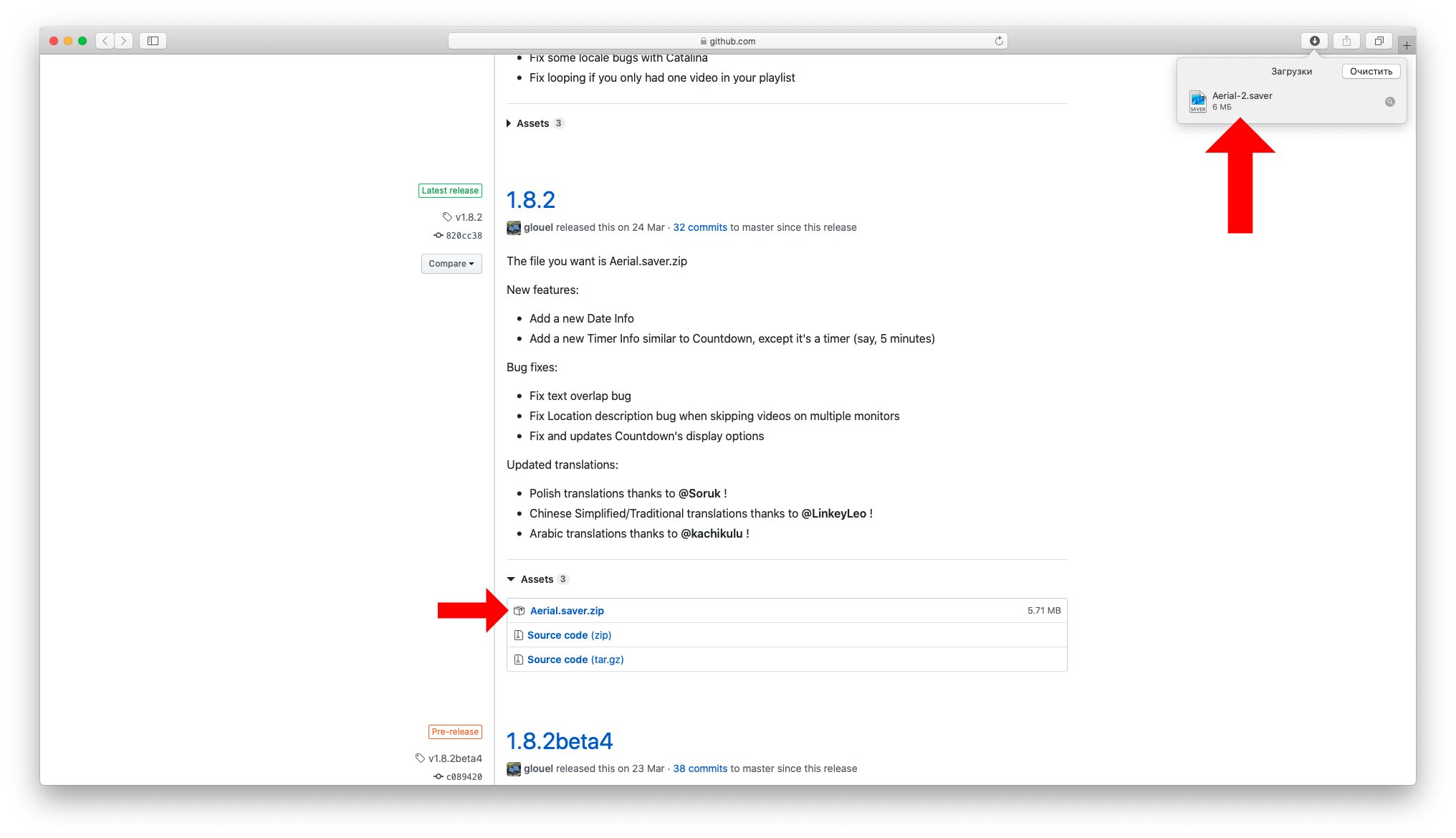Image resolution: width=1456 pixels, height=838 pixels.
Task: Open commit c089420
Action: pos(464,776)
